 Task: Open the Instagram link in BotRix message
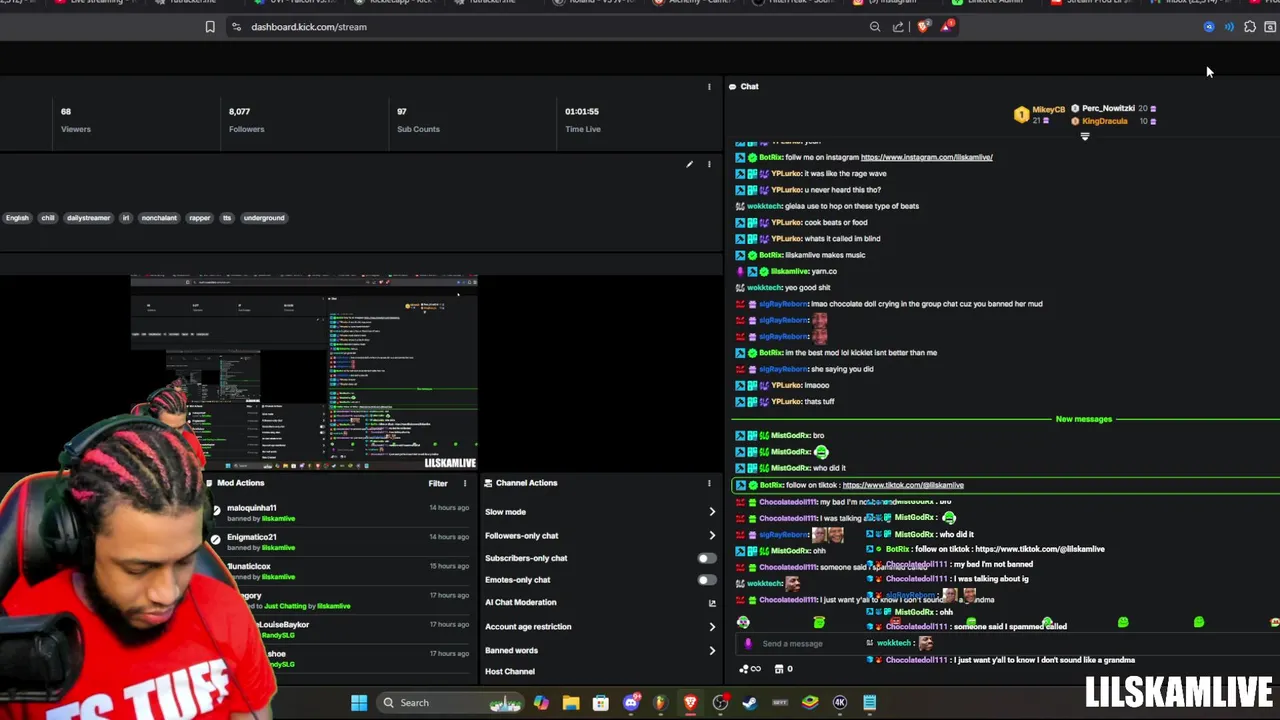tap(926, 157)
